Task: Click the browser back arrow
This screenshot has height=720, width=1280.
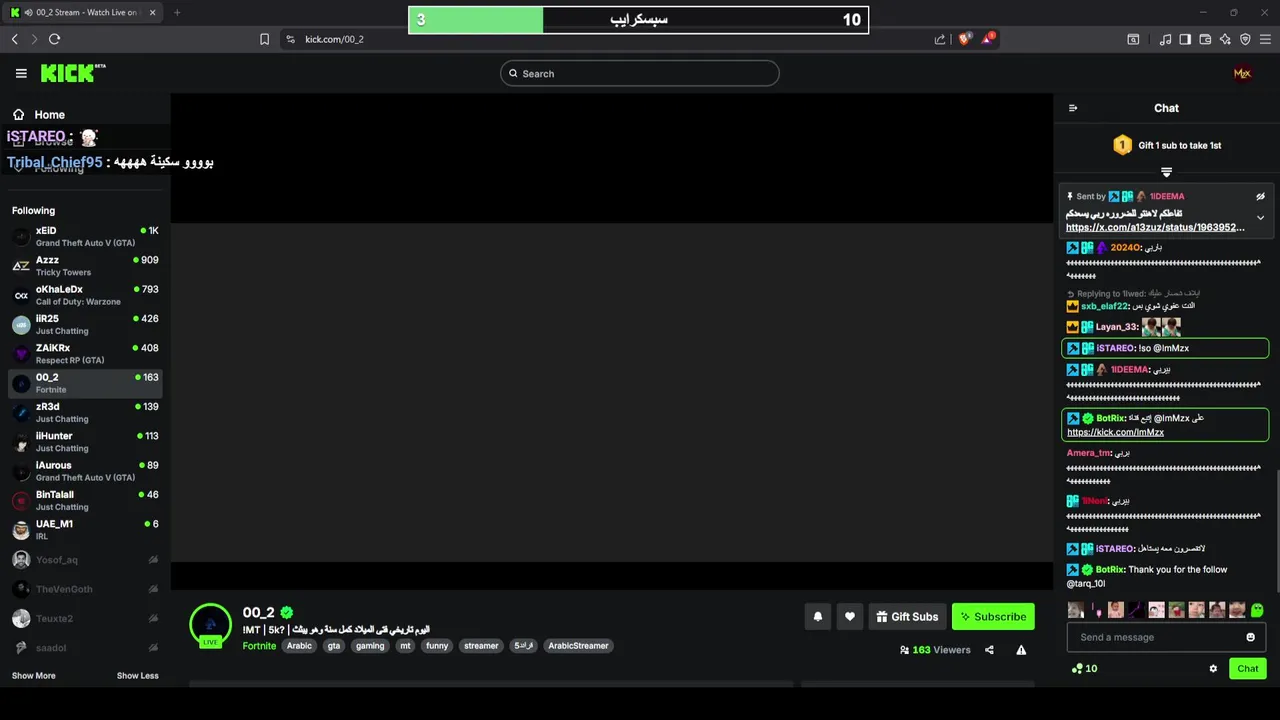Action: tap(15, 39)
